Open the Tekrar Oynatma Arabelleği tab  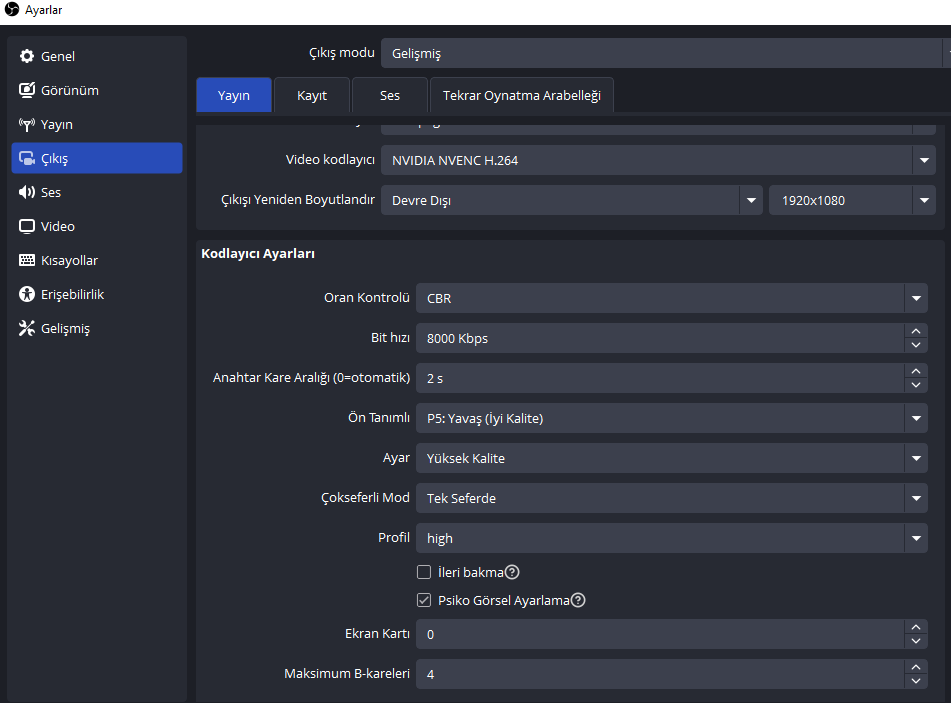coord(522,95)
